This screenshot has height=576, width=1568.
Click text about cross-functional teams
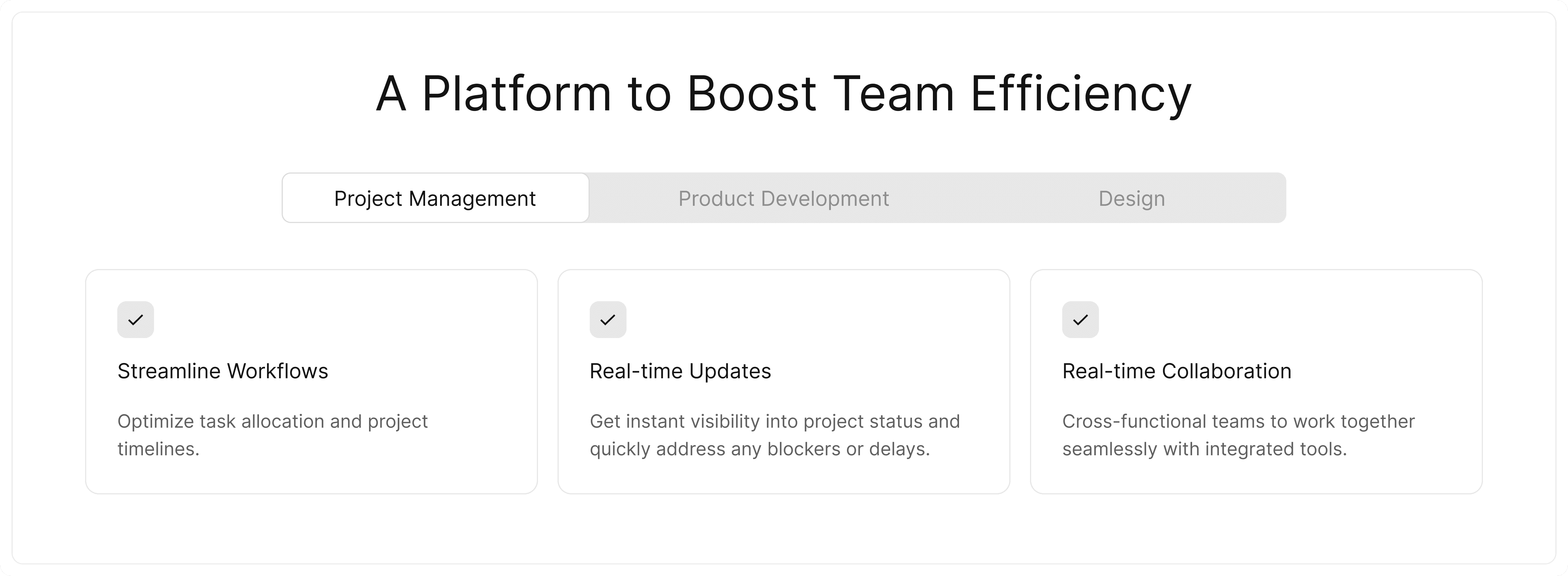point(1238,421)
